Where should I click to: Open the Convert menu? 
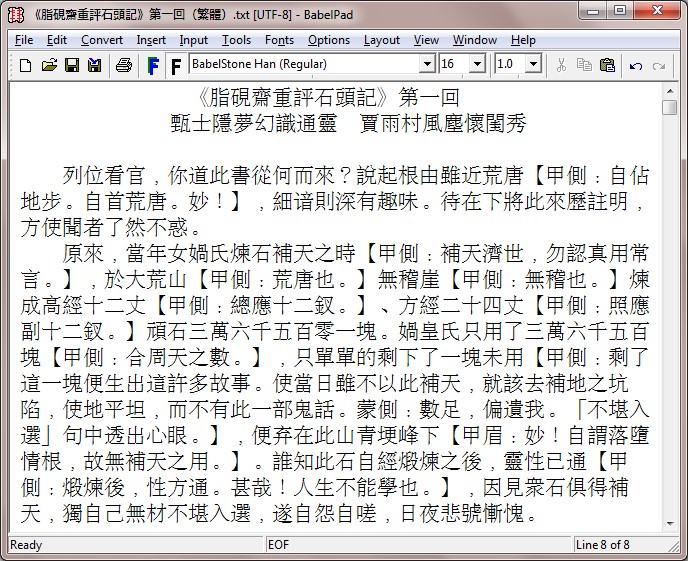click(102, 40)
